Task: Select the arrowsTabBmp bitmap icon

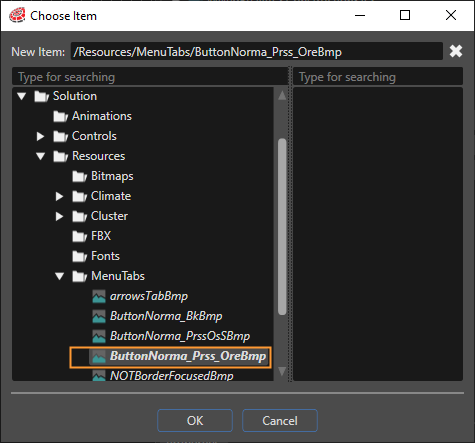Action: pyautogui.click(x=99, y=296)
